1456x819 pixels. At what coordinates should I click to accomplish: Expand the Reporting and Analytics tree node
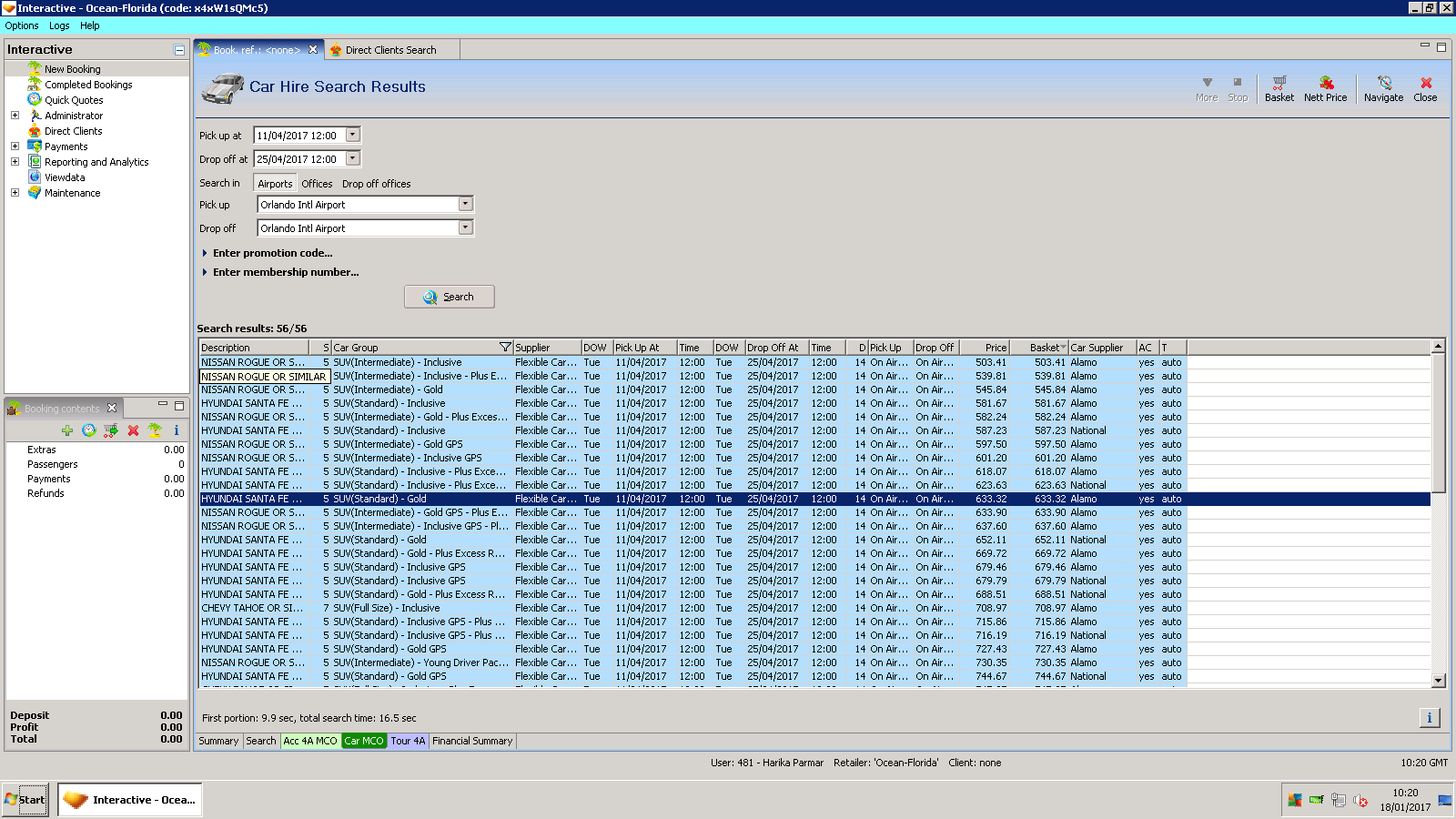[x=15, y=162]
